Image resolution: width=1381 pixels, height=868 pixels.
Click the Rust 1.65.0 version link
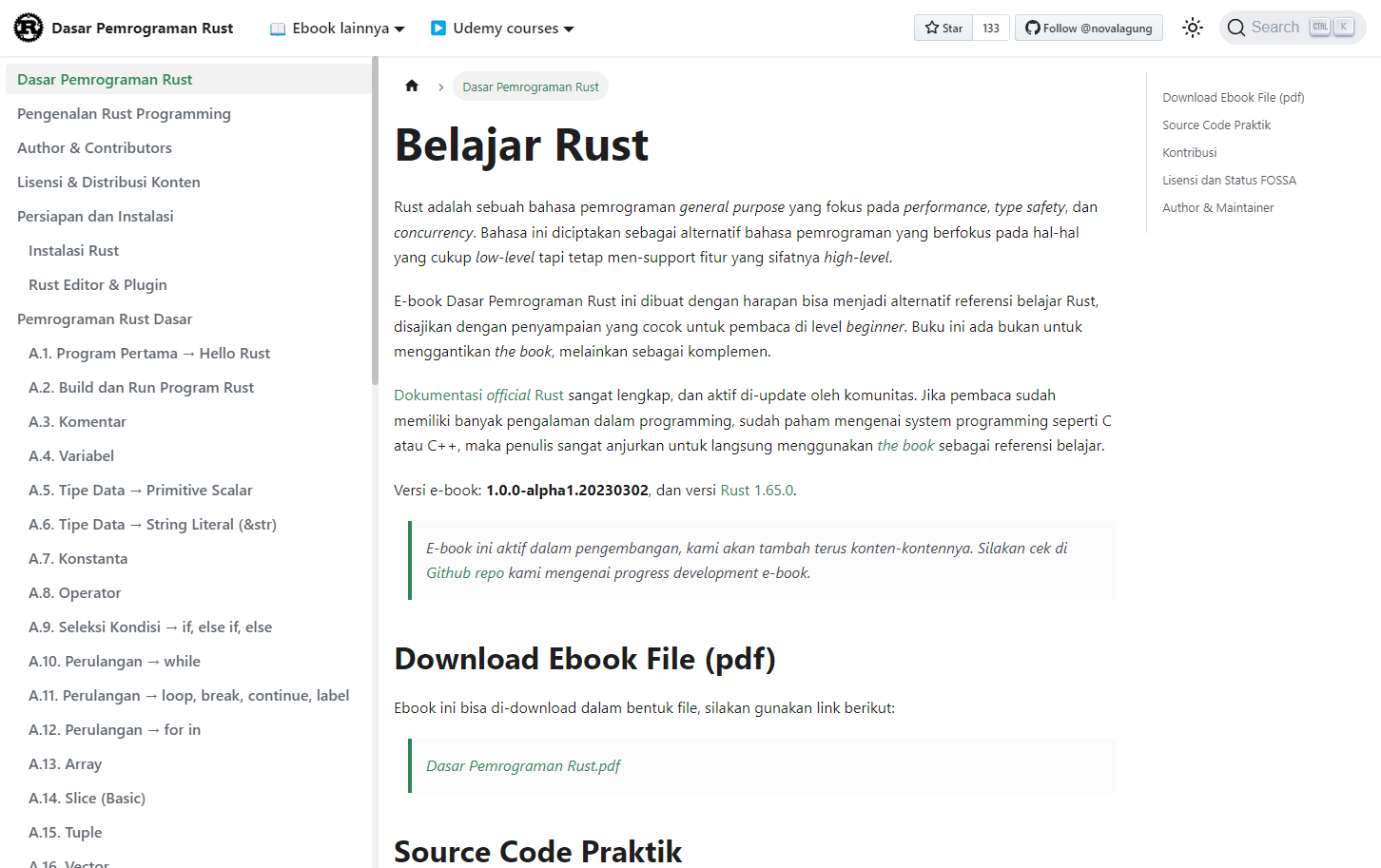(x=757, y=491)
